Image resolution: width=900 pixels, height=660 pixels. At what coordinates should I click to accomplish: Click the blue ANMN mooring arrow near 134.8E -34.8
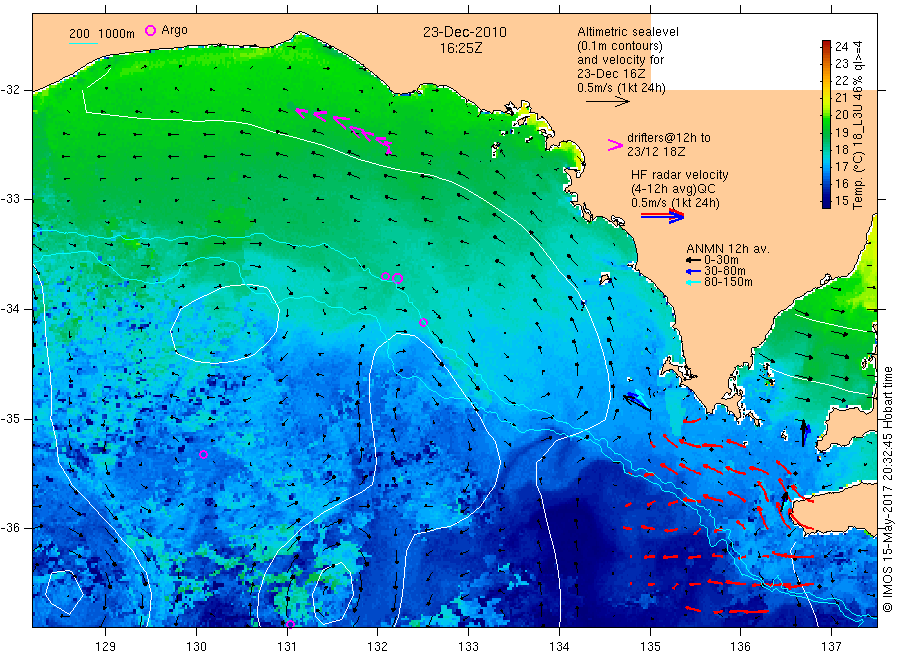[637, 401]
